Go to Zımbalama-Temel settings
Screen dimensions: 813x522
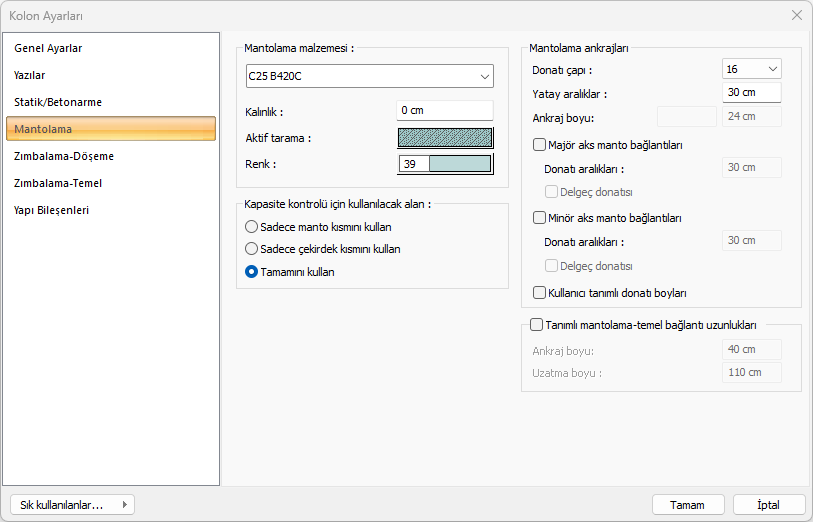(58, 183)
